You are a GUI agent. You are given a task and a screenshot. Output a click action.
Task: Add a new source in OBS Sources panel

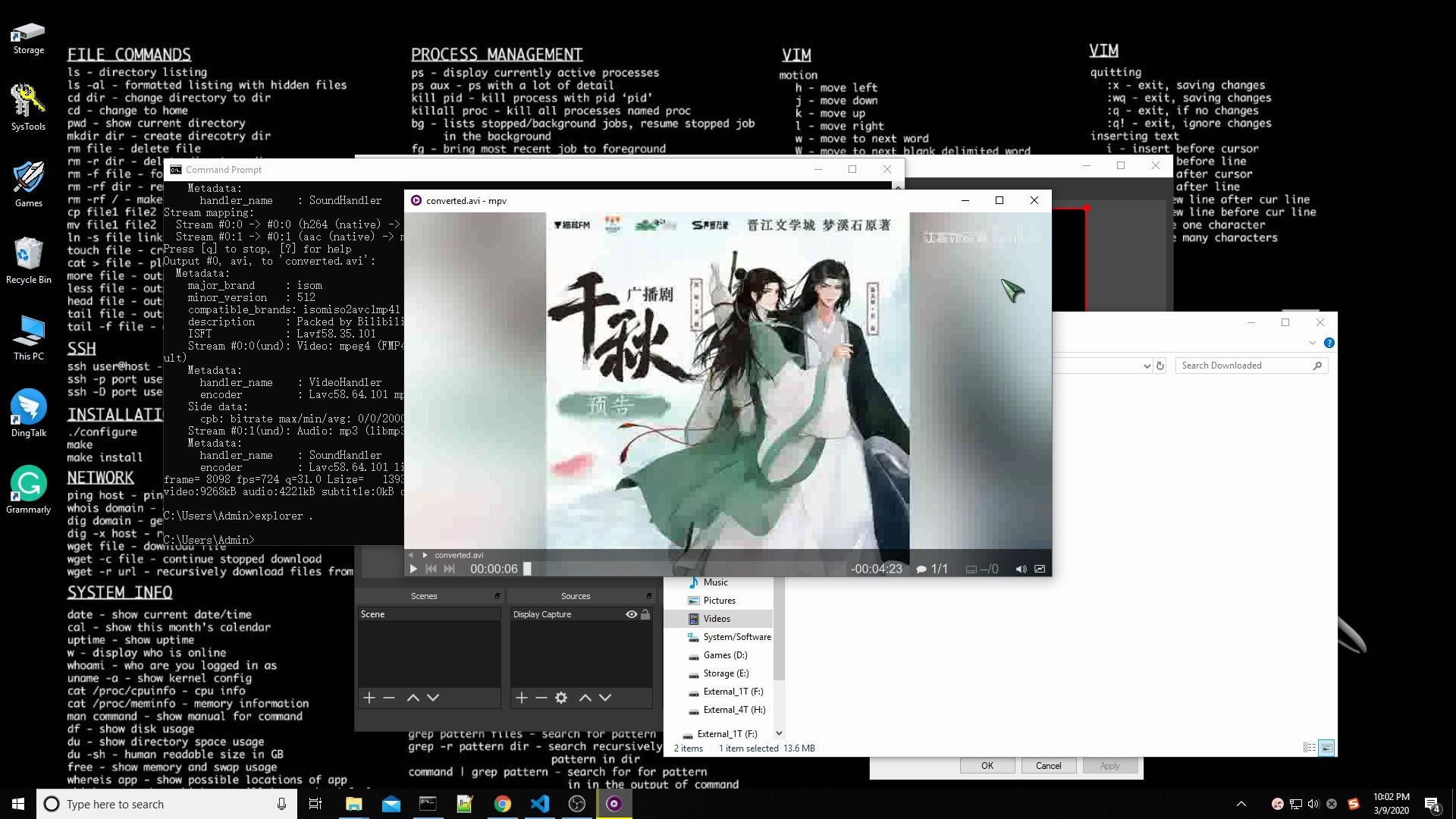click(x=522, y=698)
